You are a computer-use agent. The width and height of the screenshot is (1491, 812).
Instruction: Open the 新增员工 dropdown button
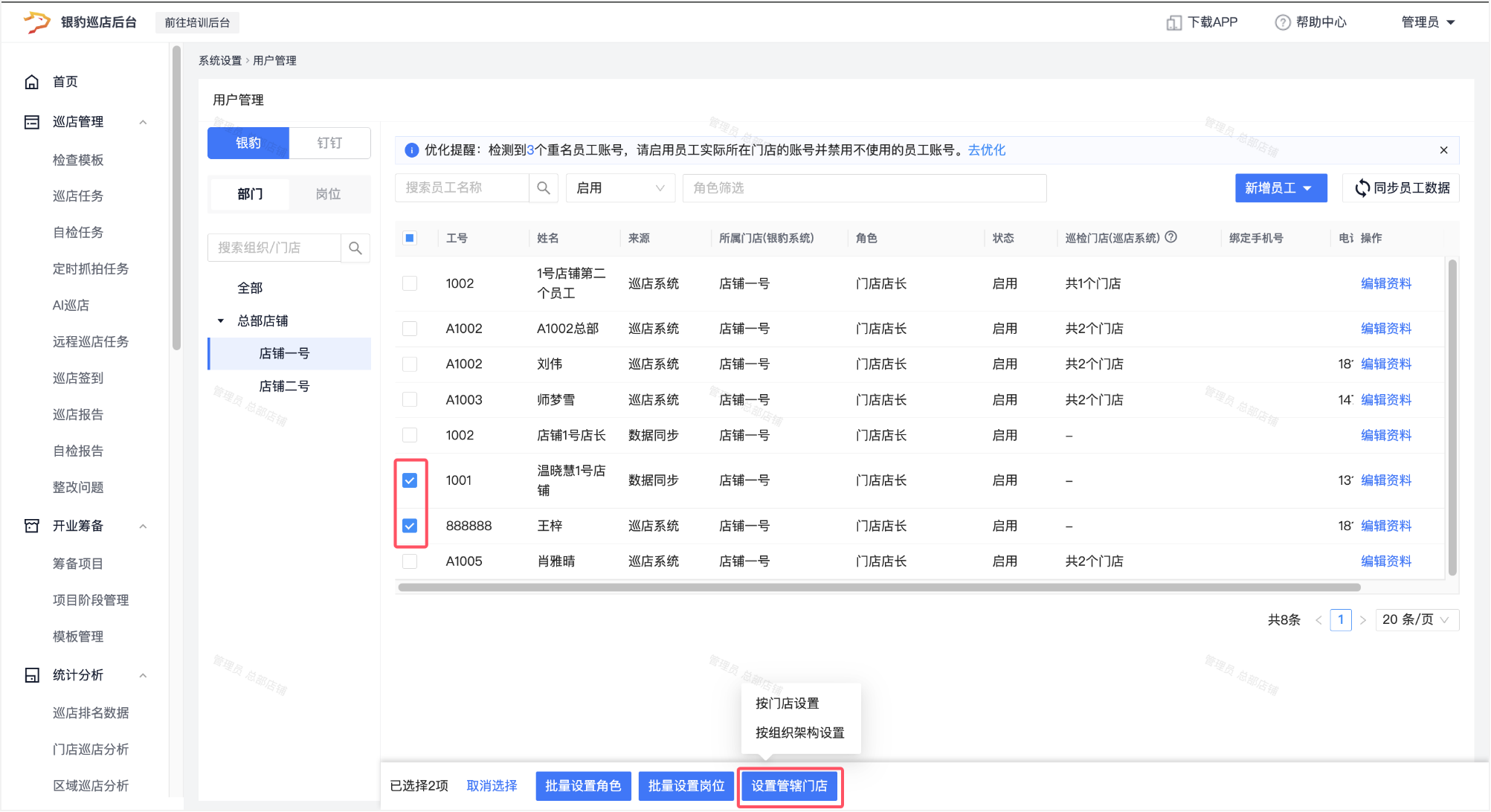coord(1280,188)
